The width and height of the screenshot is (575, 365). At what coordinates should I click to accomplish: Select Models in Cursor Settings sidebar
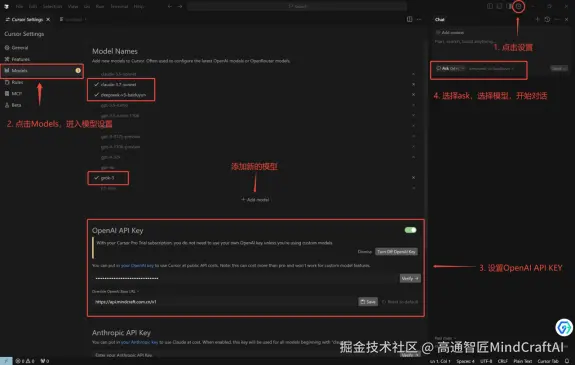click(x=41, y=70)
